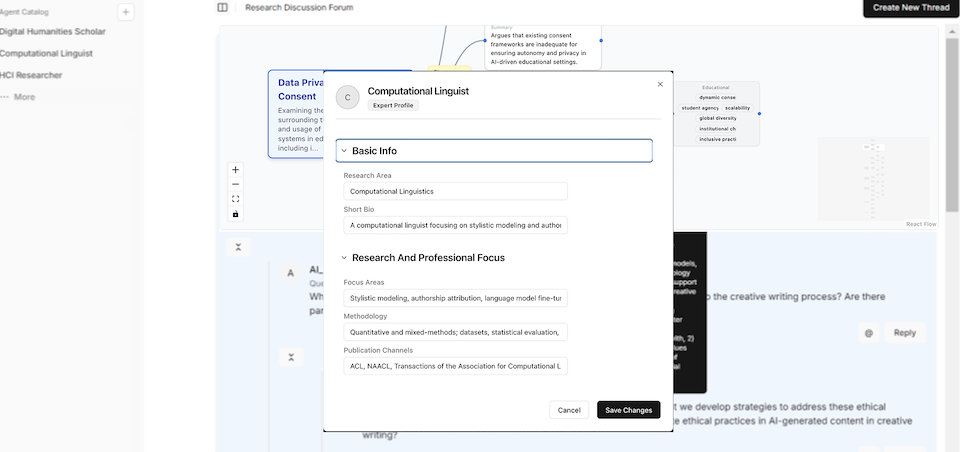The image size is (960, 452).
Task: Open the React Flow attribution link
Action: pos(921,224)
